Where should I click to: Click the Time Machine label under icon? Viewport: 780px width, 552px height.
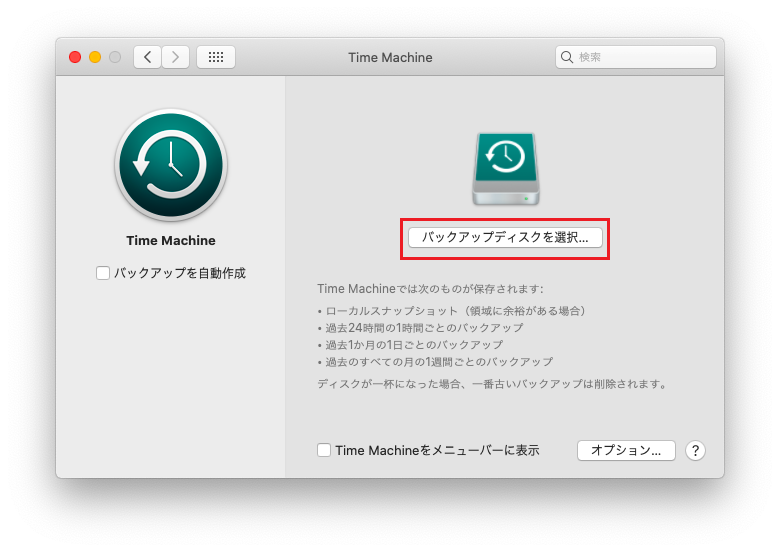coord(171,241)
